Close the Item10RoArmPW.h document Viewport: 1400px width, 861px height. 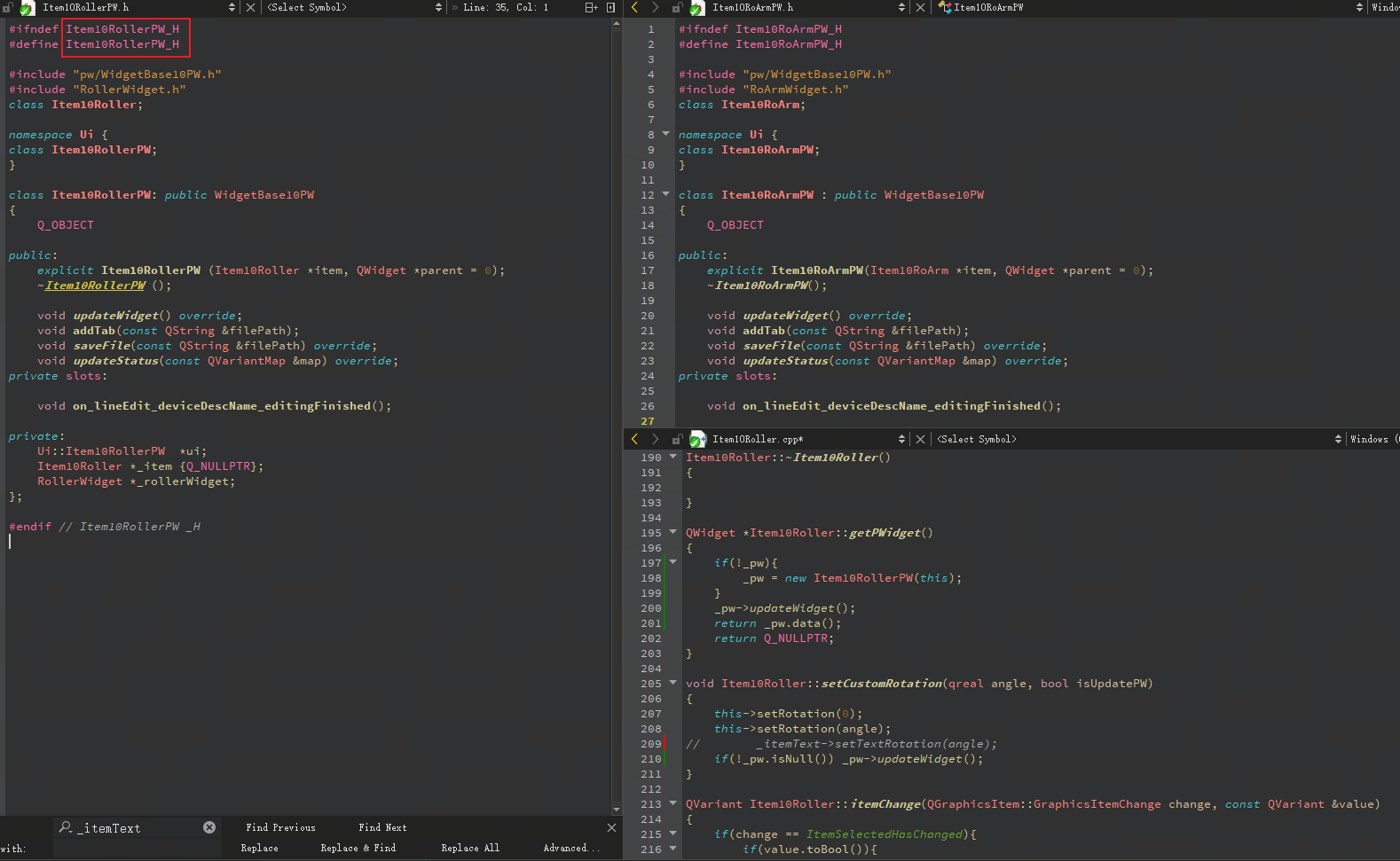click(x=921, y=7)
